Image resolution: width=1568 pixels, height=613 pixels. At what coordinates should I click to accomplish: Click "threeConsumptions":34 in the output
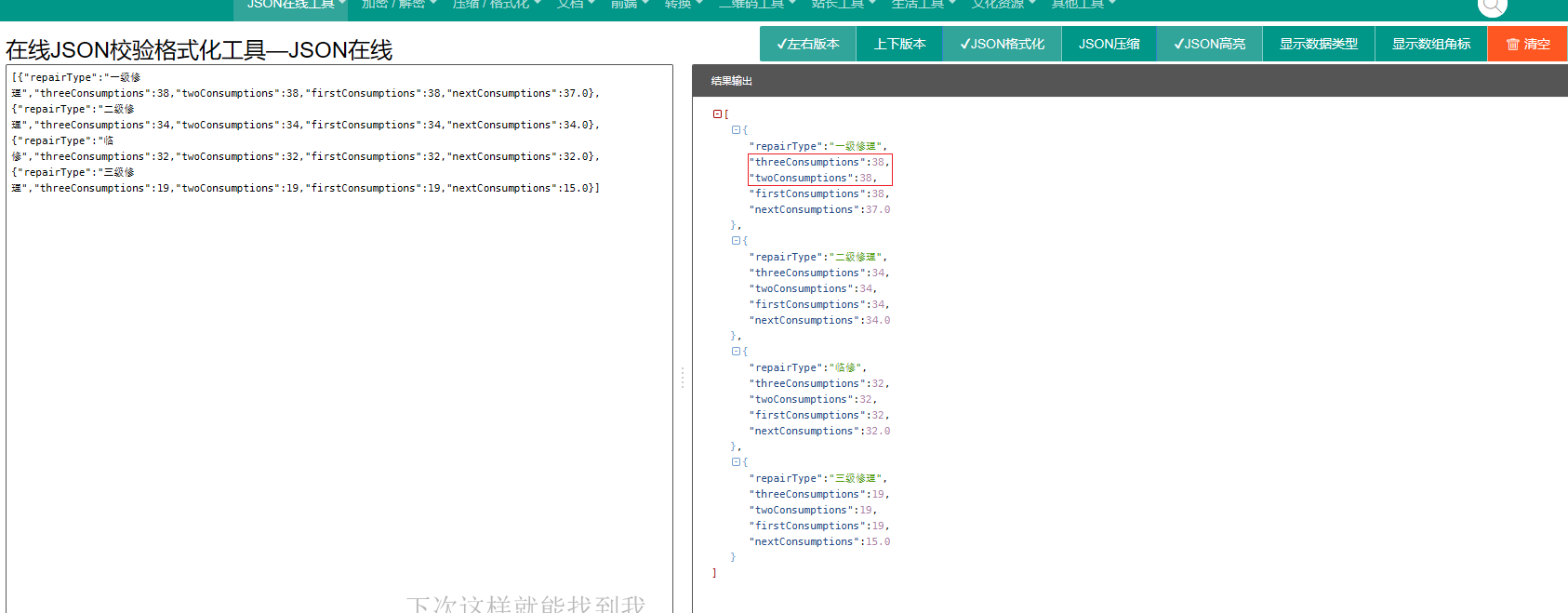click(x=820, y=273)
